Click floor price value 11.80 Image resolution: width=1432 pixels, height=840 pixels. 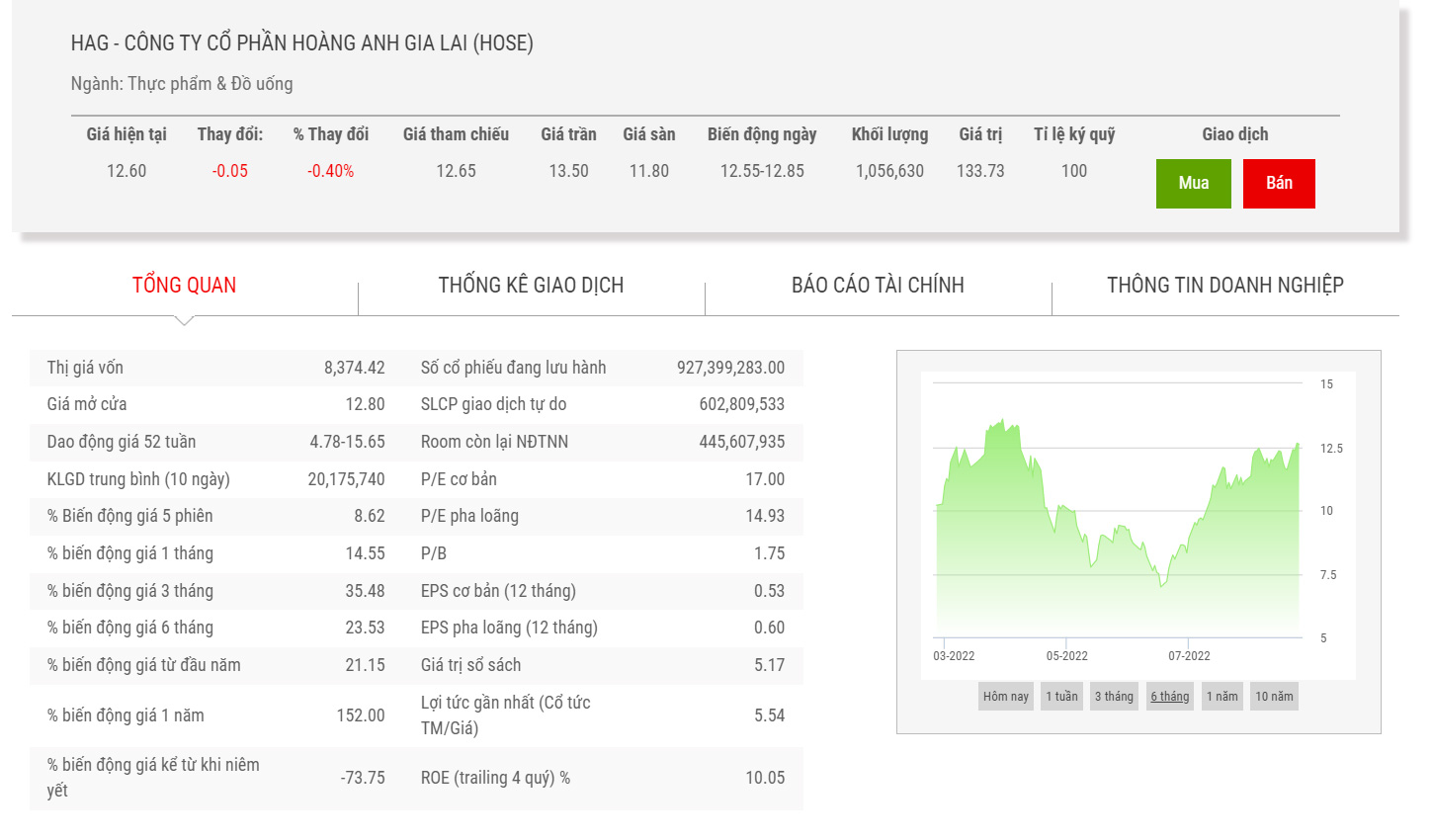649,171
